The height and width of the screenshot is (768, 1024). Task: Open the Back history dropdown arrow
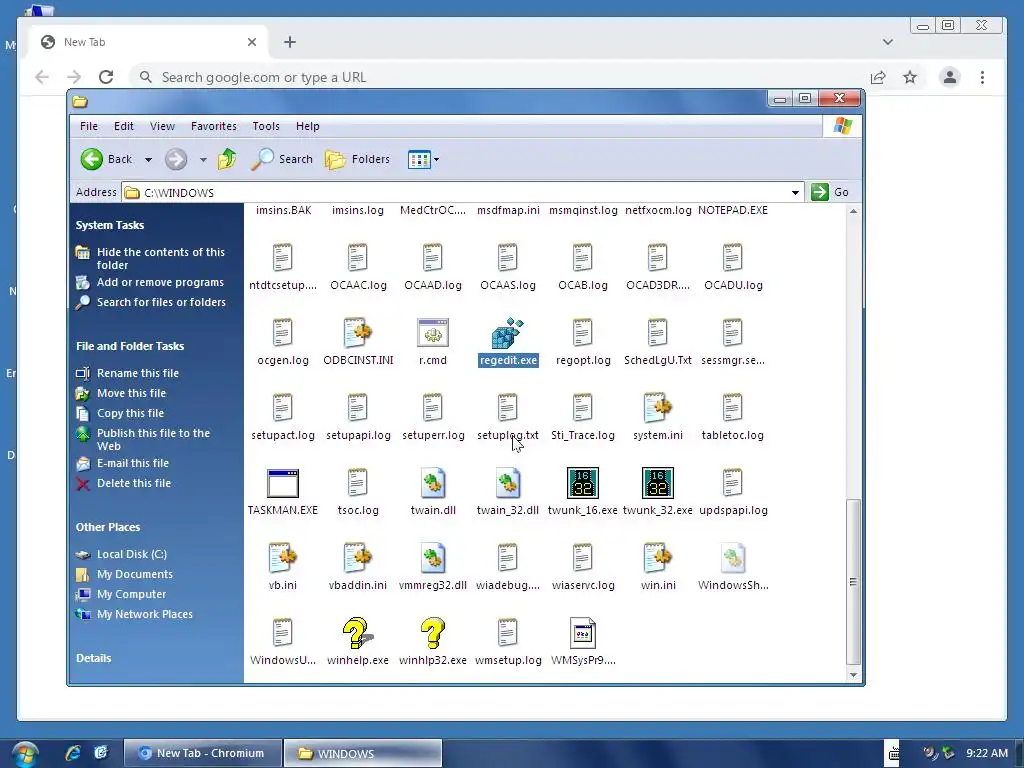pyautogui.click(x=148, y=159)
